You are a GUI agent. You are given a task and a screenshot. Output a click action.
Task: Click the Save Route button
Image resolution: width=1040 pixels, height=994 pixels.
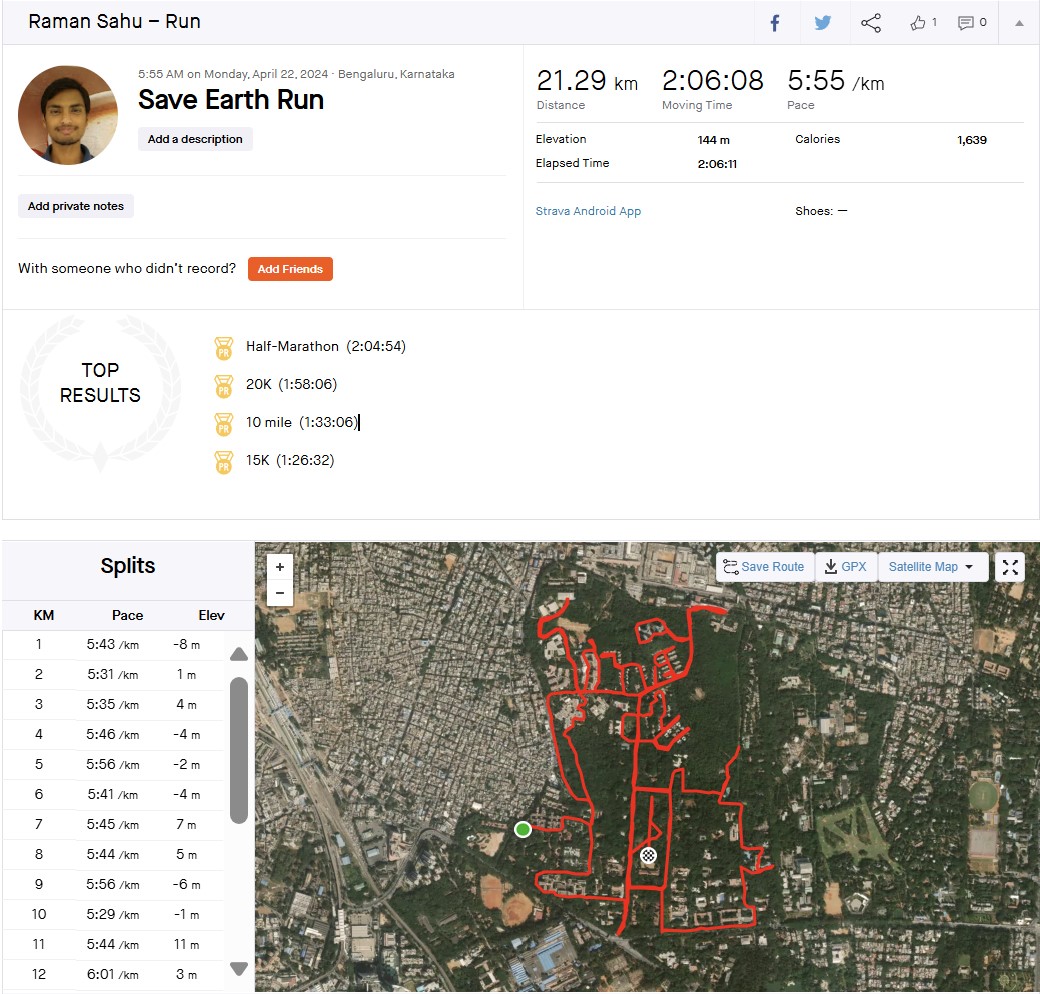[764, 567]
